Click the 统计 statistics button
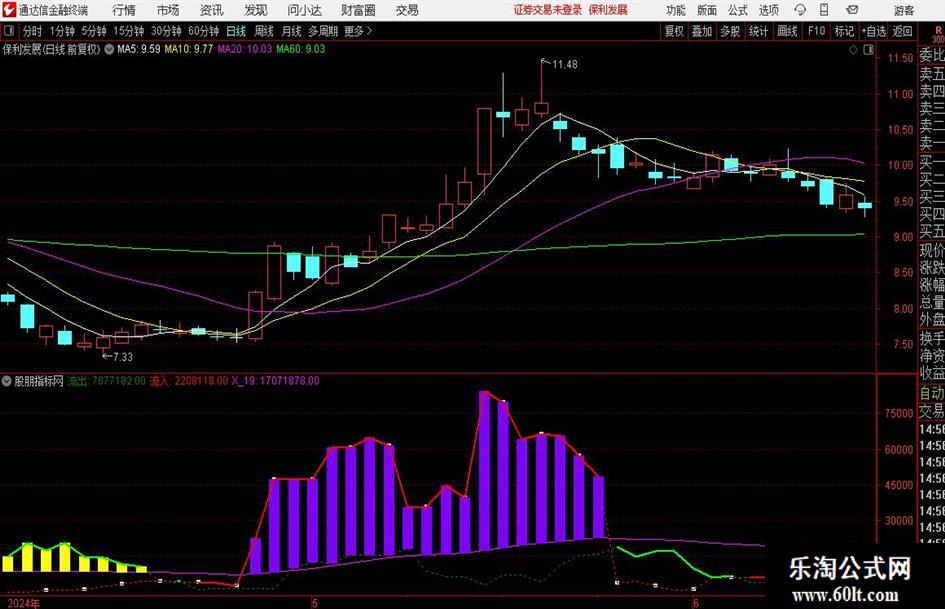This screenshot has width=945, height=609. 758,31
